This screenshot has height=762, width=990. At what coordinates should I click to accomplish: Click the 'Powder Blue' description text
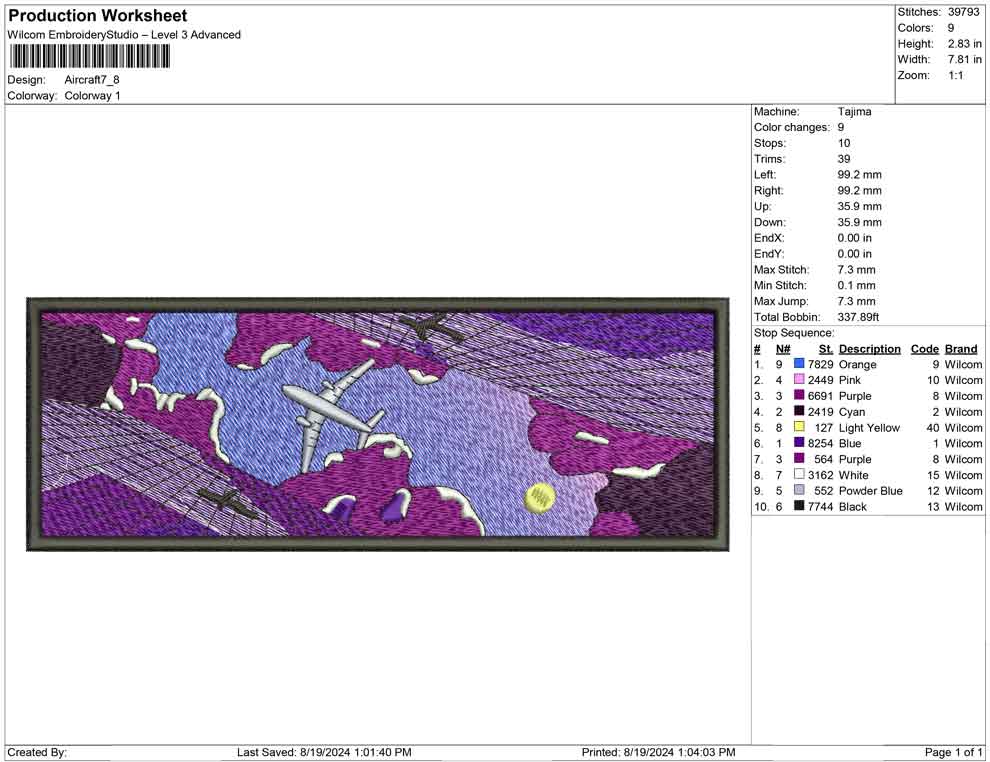coord(871,491)
